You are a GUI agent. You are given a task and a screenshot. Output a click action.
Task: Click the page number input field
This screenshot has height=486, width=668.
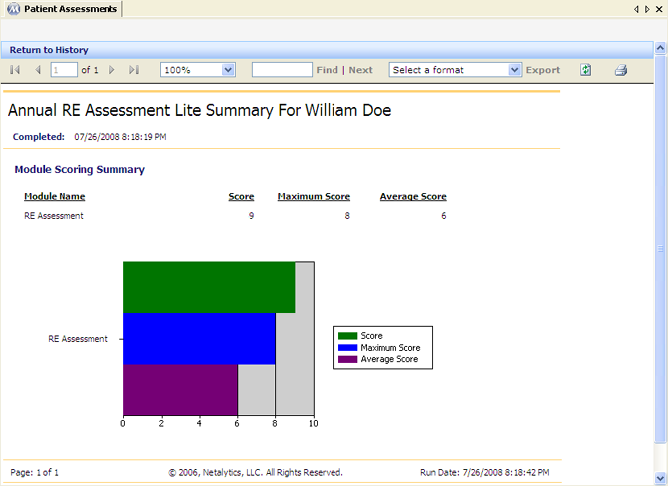click(x=64, y=70)
